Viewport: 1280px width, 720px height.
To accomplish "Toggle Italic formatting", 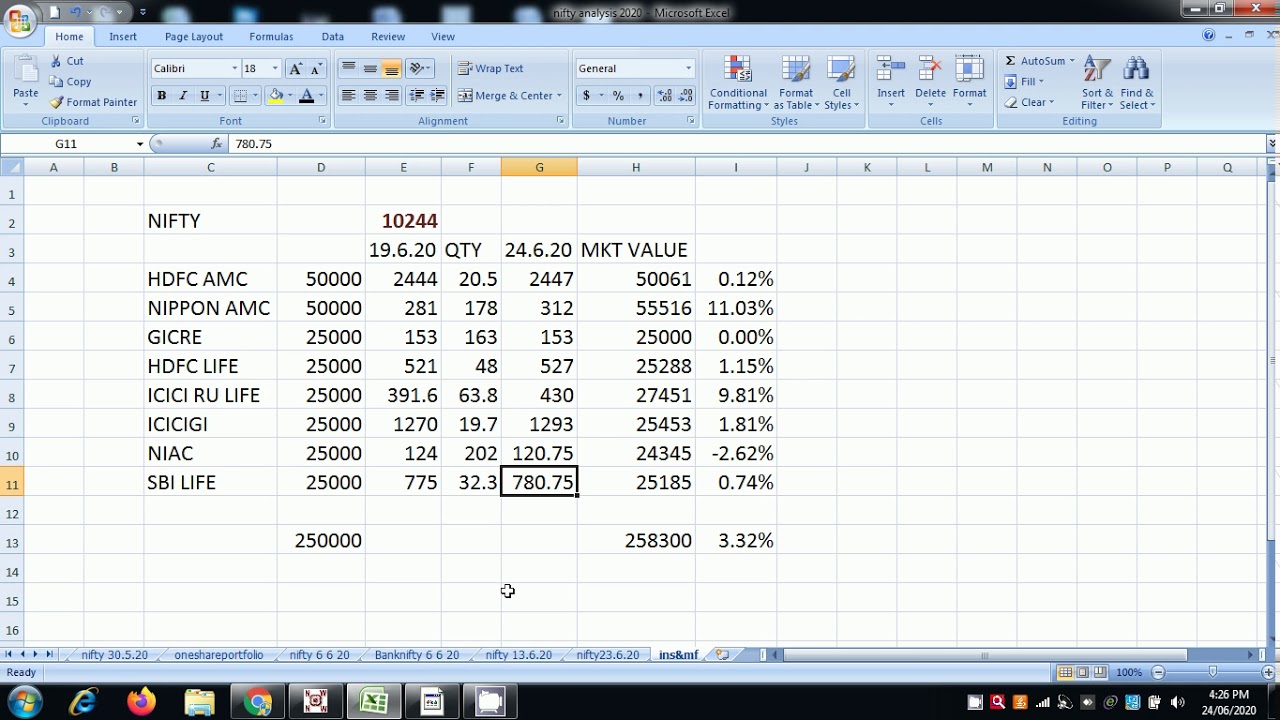I will point(183,96).
